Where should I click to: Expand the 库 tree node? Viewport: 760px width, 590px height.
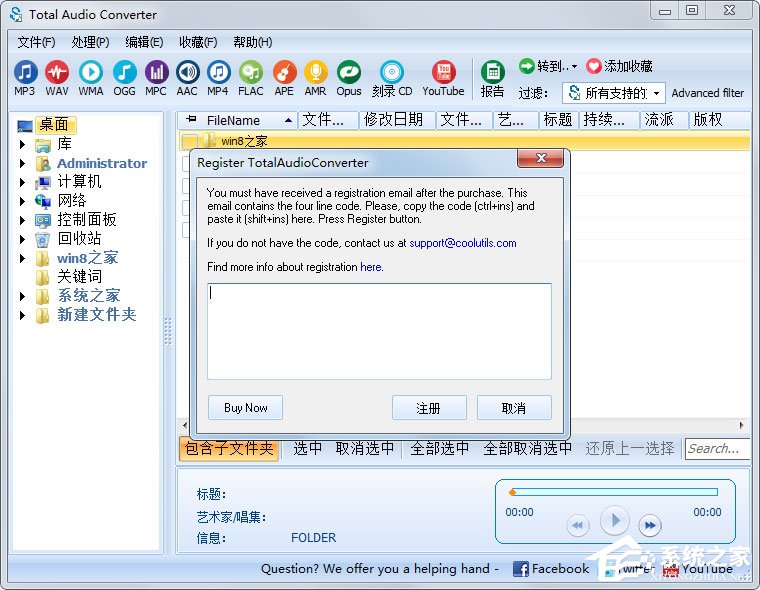click(22, 144)
